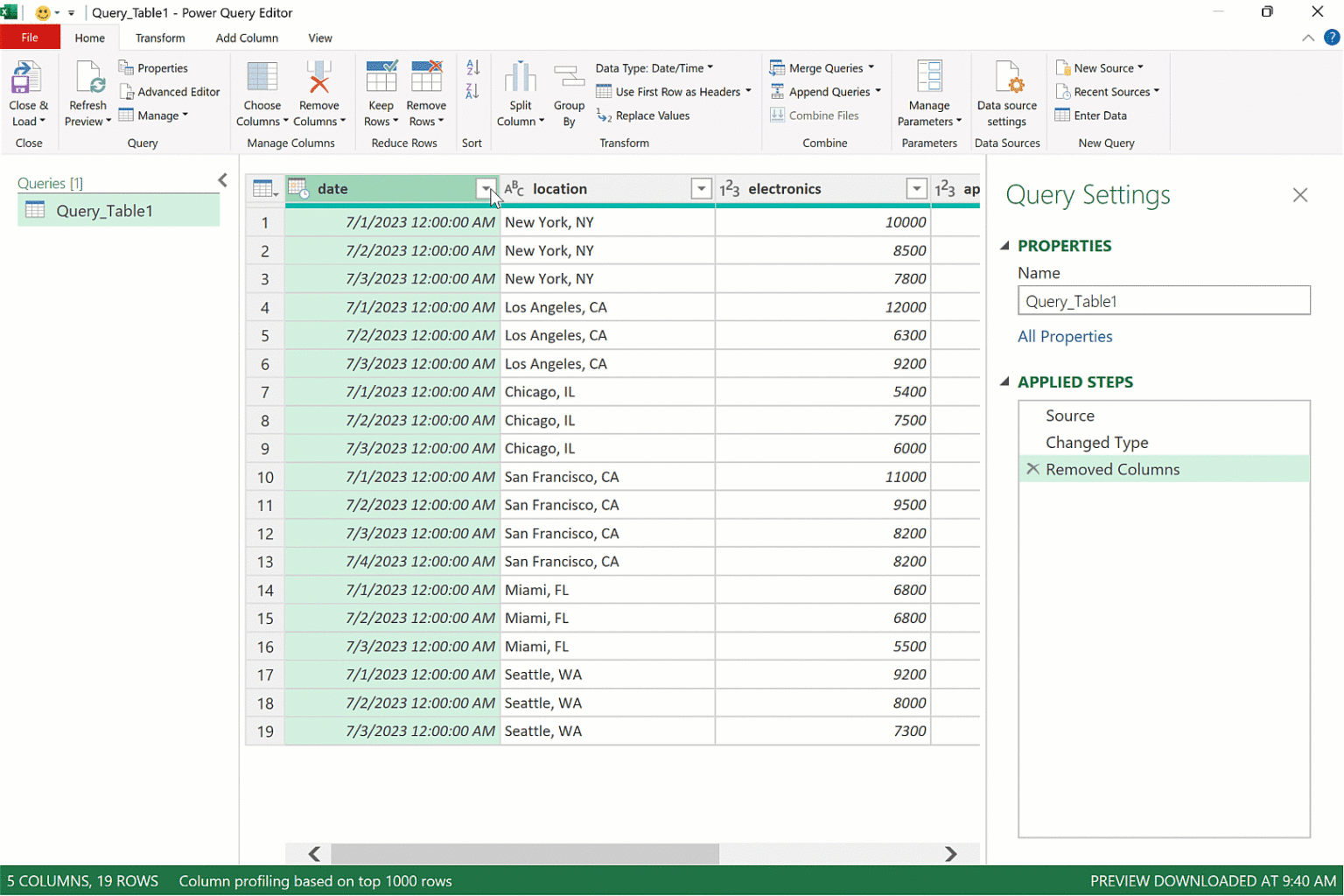Click the query Name input field
Screen dimensions: 1344x896
click(1163, 301)
